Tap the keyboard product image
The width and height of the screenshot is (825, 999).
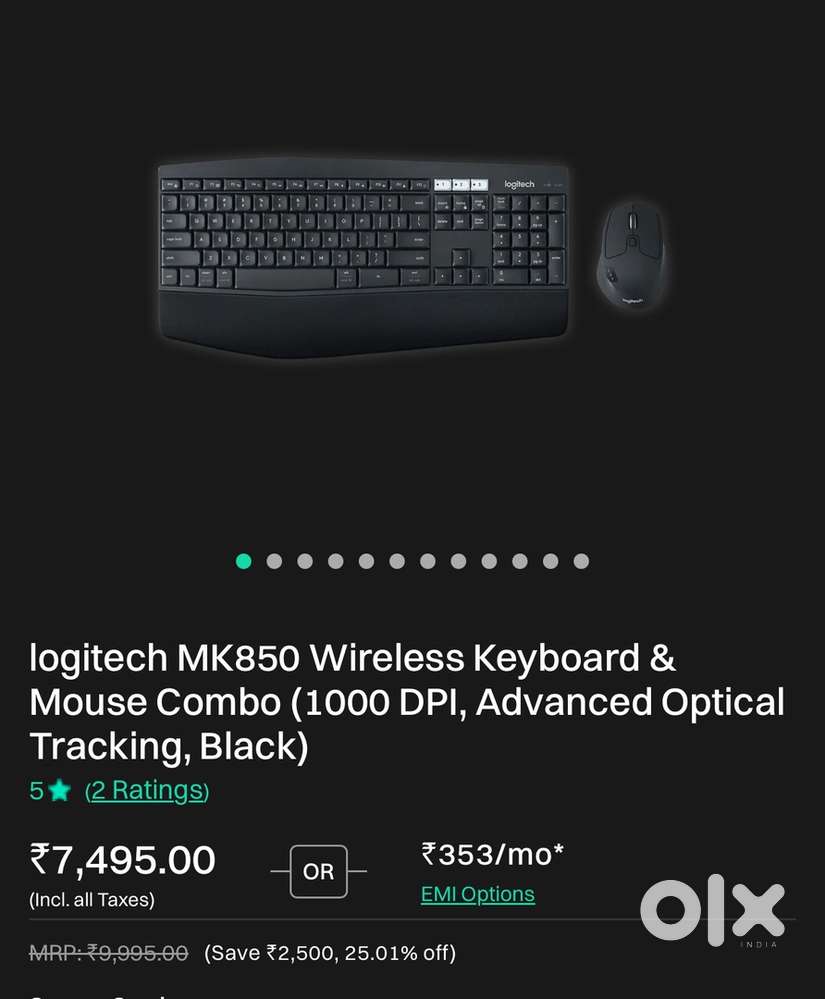point(363,257)
